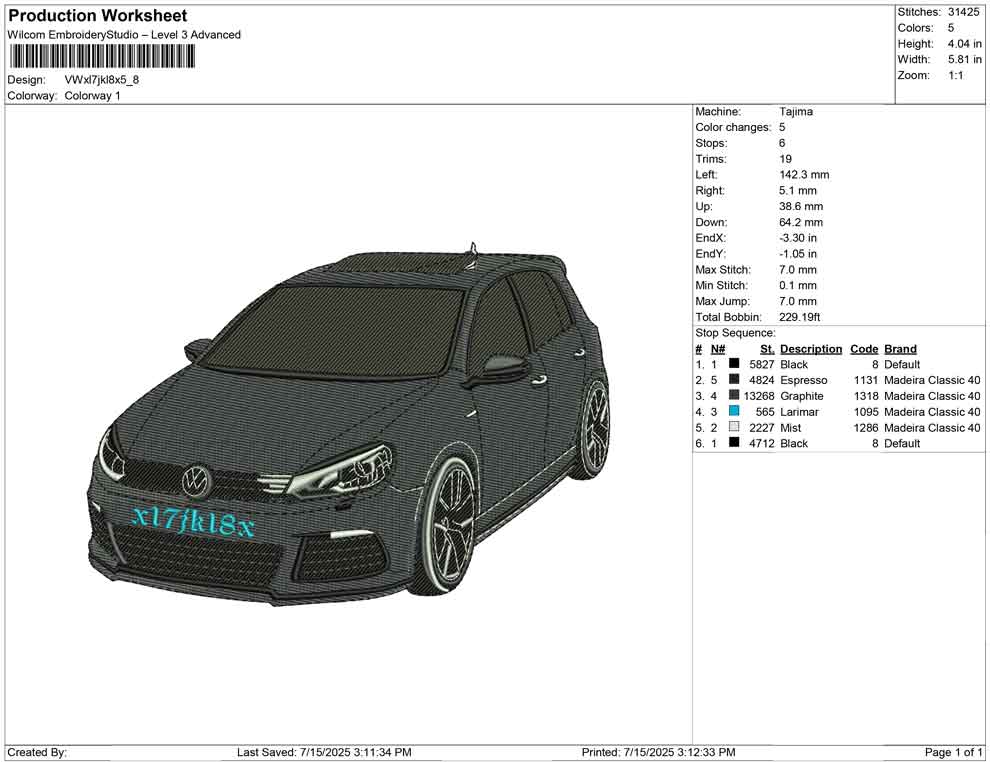Select the Mist color swatch

(x=734, y=428)
